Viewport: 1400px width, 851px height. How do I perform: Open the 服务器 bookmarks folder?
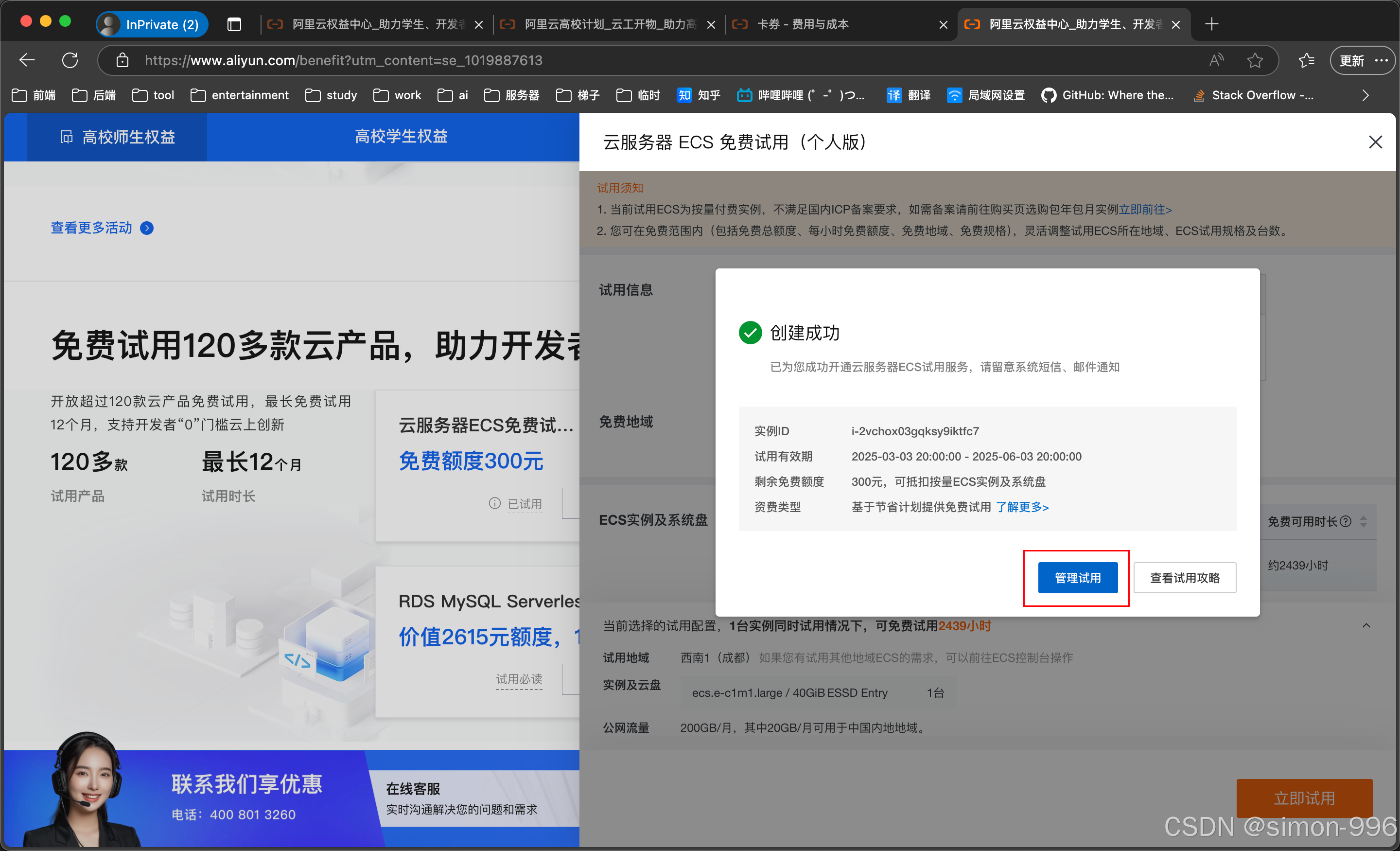[x=512, y=95]
